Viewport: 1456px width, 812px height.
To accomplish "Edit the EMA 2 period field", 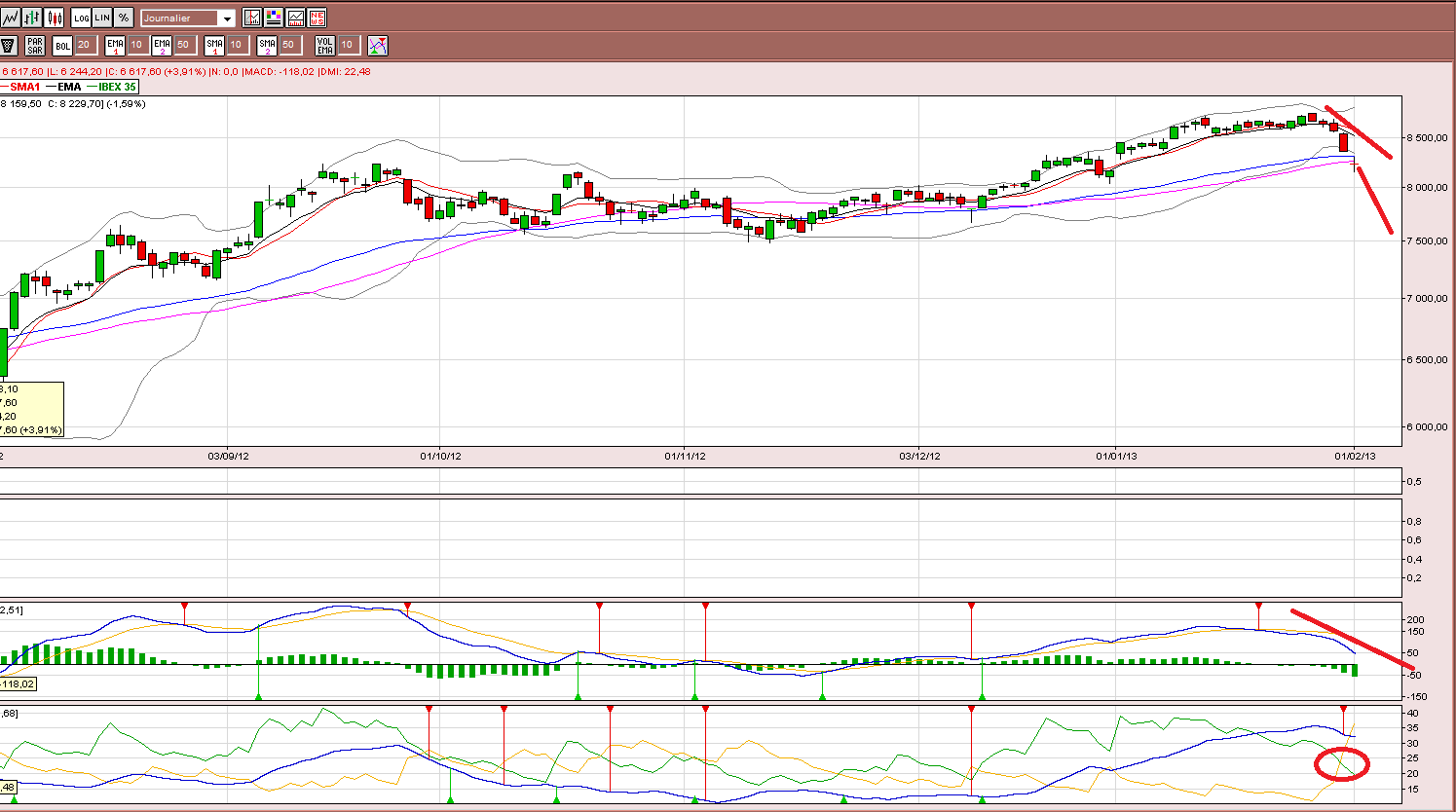I will pos(185,45).
